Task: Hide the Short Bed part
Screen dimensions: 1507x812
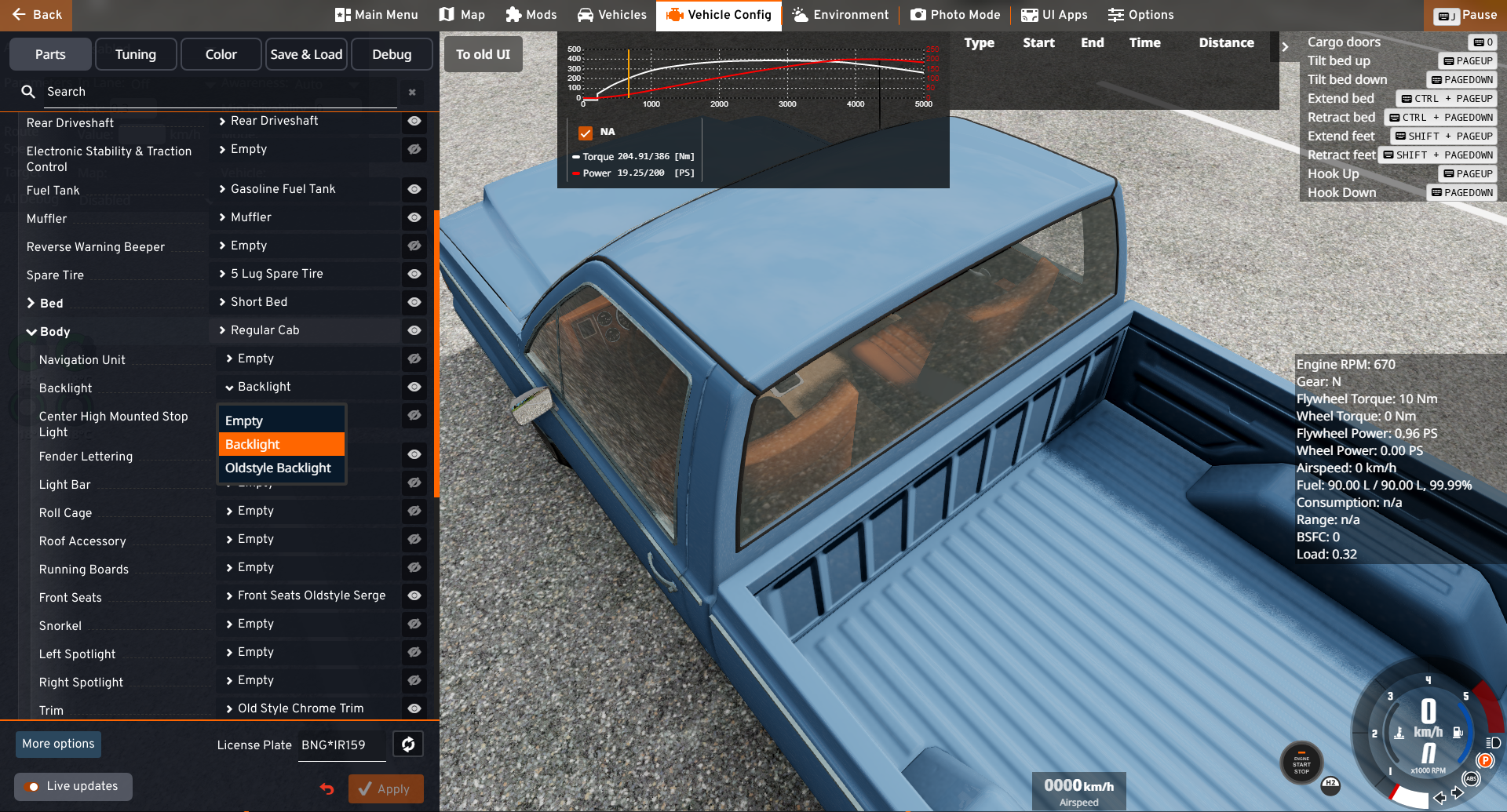Action: click(414, 302)
